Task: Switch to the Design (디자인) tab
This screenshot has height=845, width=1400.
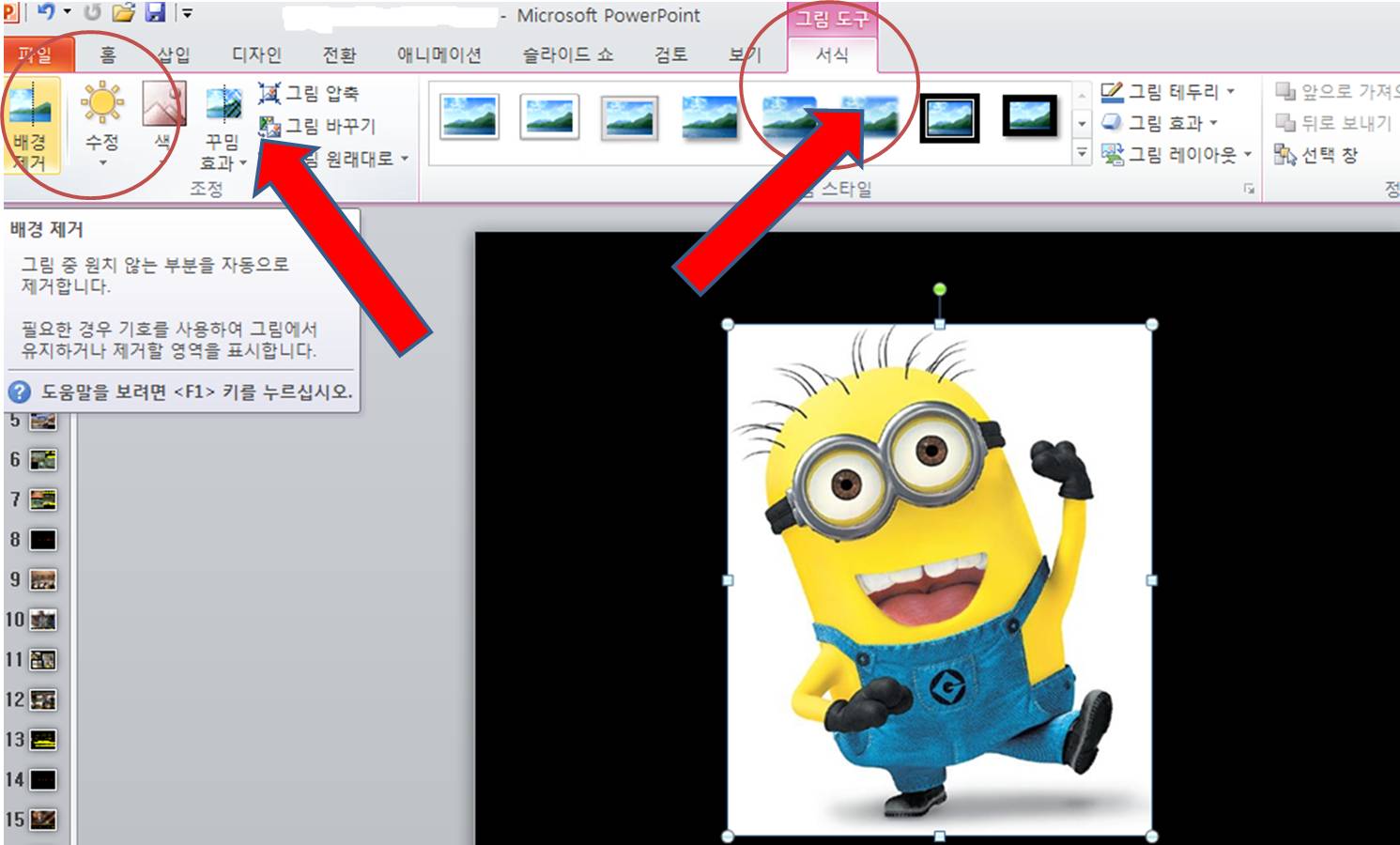Action: click(256, 54)
